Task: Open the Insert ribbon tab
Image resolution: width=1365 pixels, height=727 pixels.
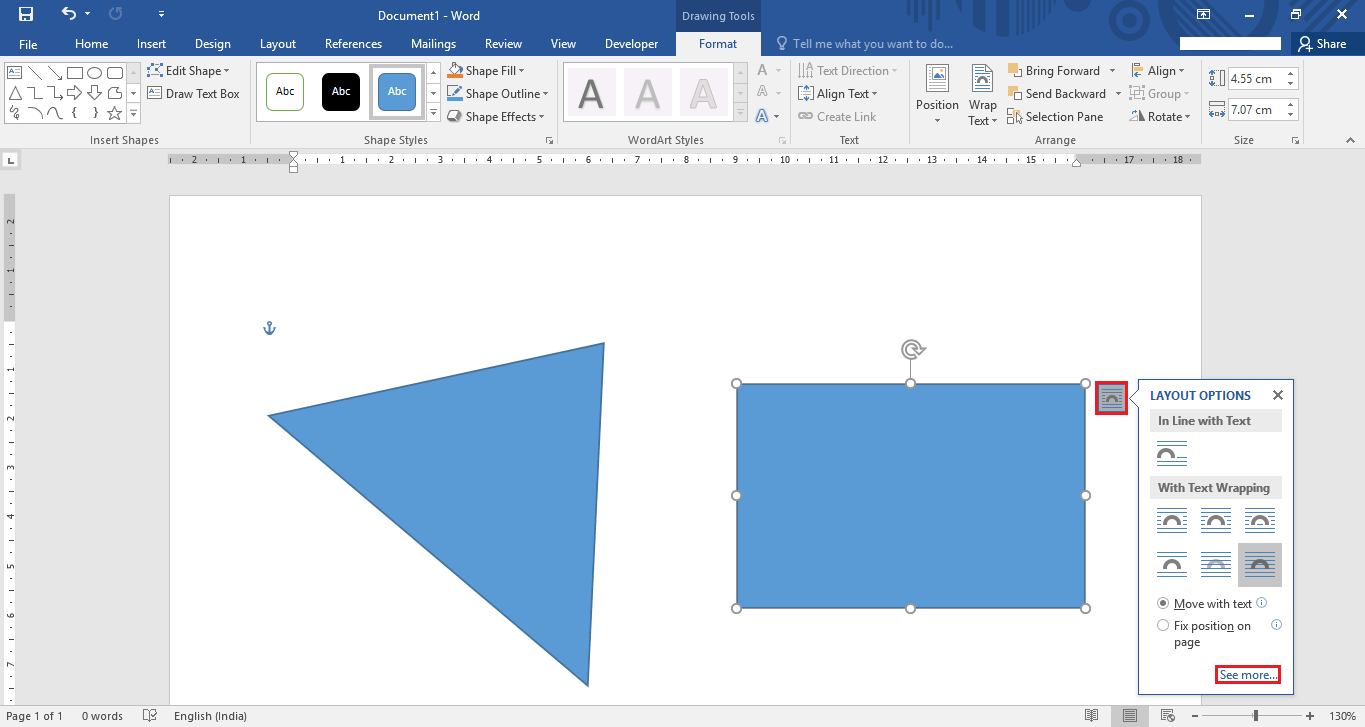Action: tap(152, 44)
